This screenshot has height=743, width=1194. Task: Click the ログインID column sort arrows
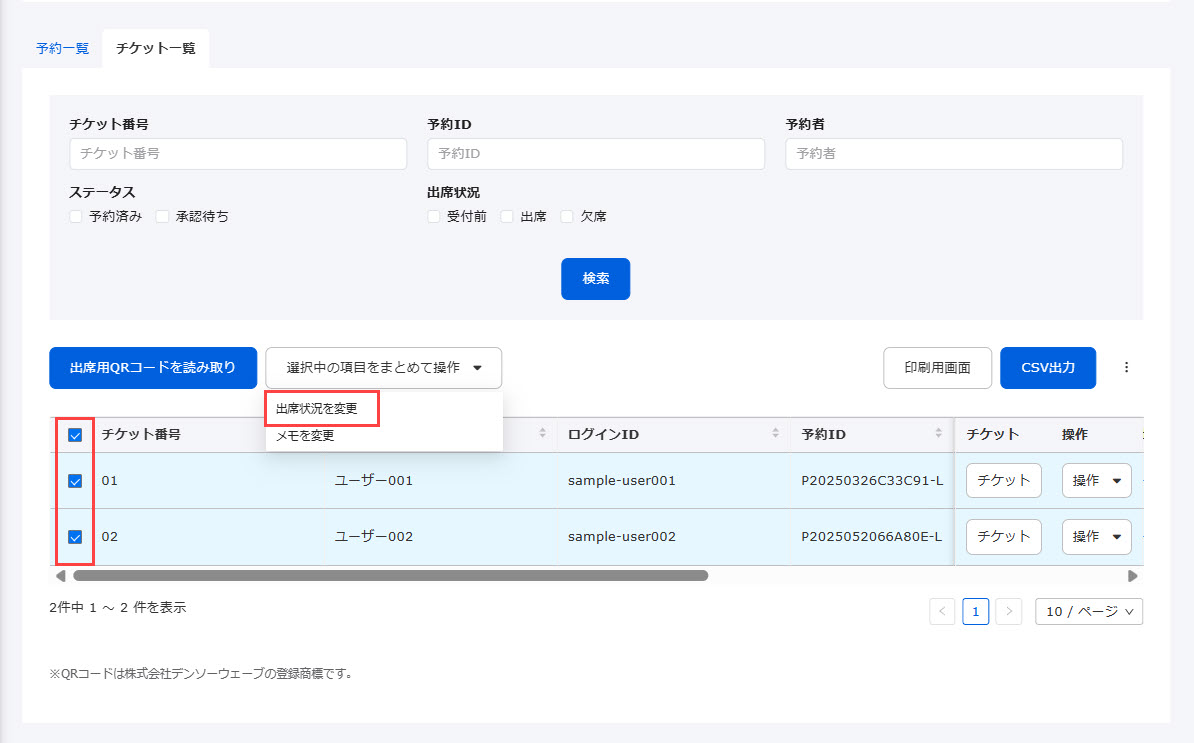point(775,434)
